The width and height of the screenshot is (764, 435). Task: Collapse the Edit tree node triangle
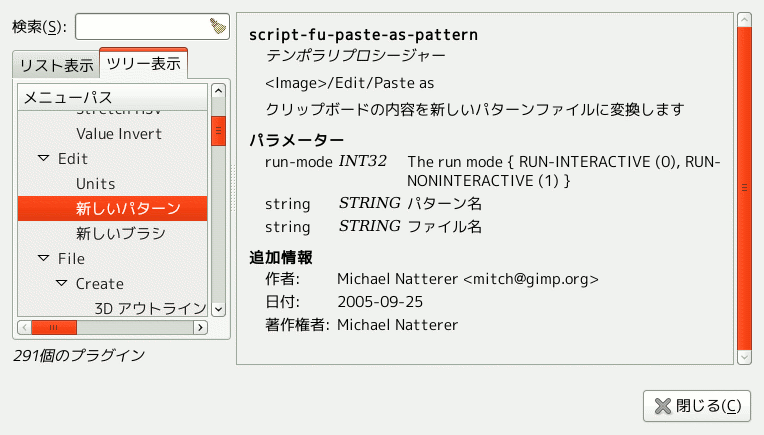(x=43, y=159)
